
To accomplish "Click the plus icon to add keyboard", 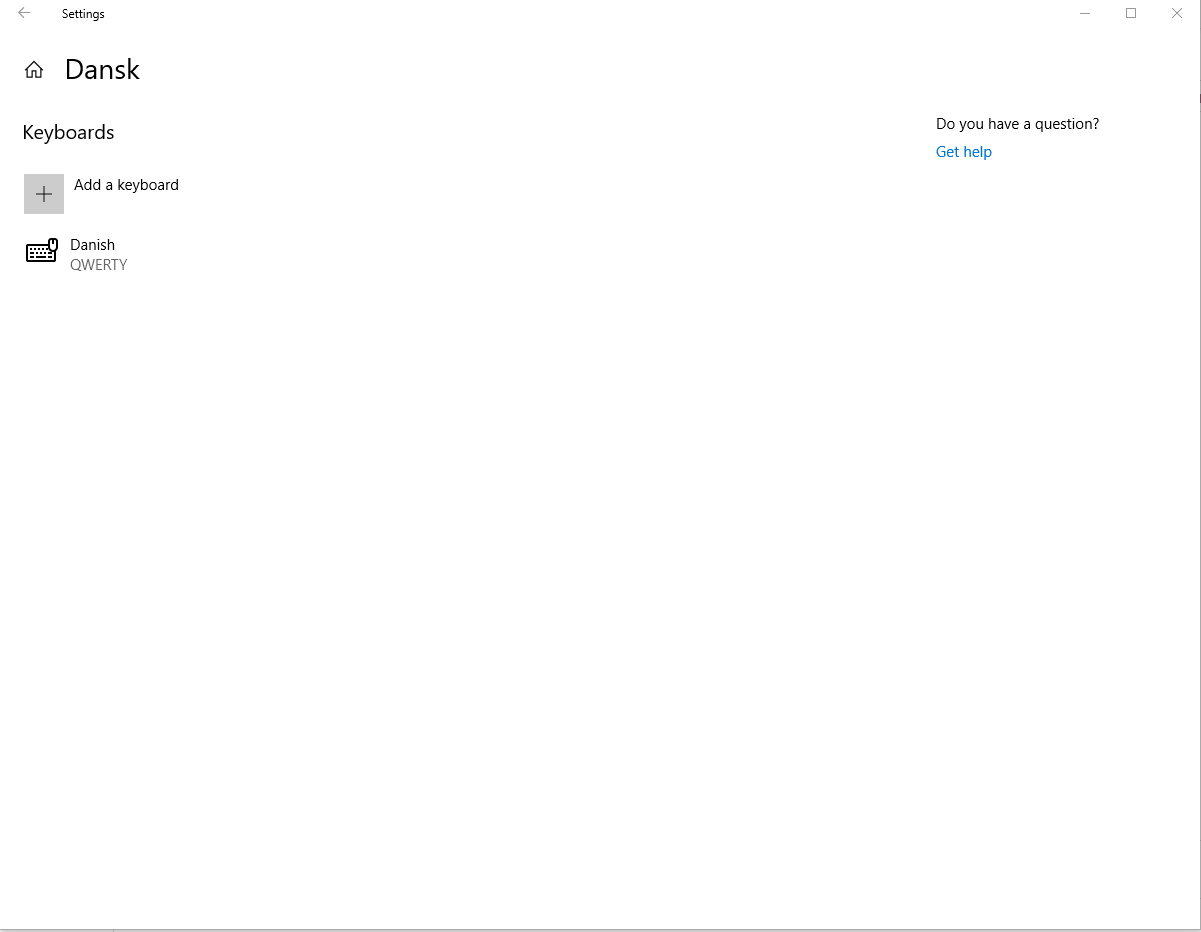I will [x=44, y=194].
